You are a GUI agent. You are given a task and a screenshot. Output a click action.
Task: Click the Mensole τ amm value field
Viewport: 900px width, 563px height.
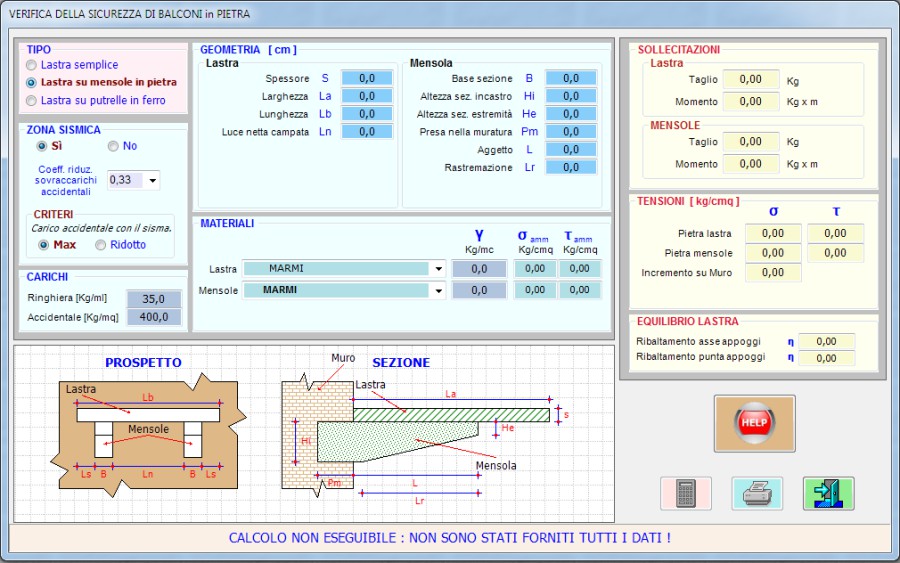click(x=580, y=290)
